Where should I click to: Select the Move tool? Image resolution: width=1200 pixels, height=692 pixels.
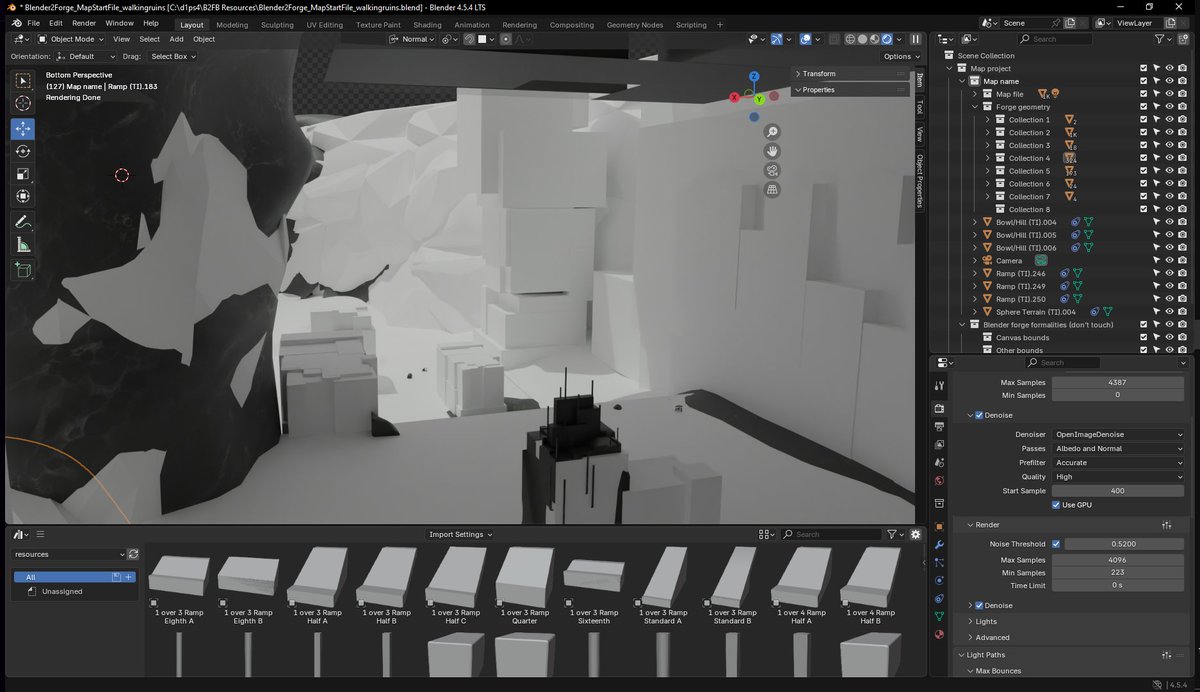pos(23,129)
